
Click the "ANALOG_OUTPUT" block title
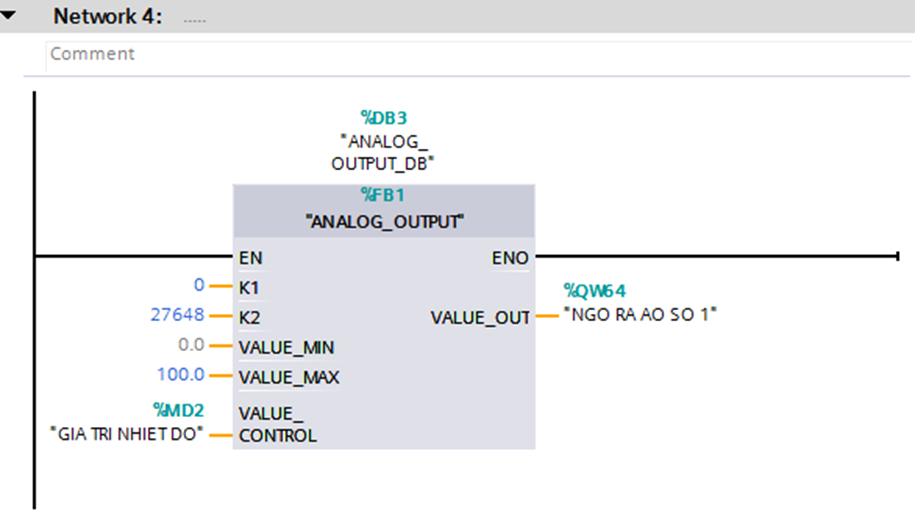click(385, 222)
